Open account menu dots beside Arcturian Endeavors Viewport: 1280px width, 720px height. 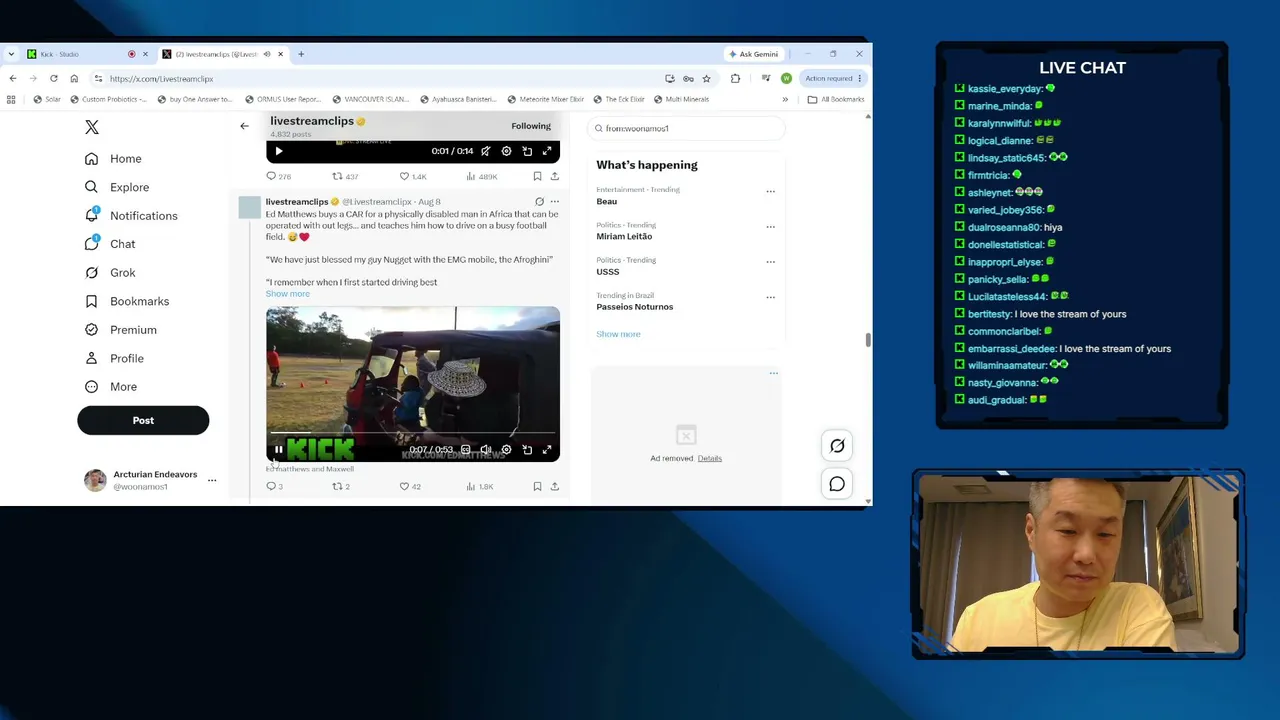click(212, 481)
